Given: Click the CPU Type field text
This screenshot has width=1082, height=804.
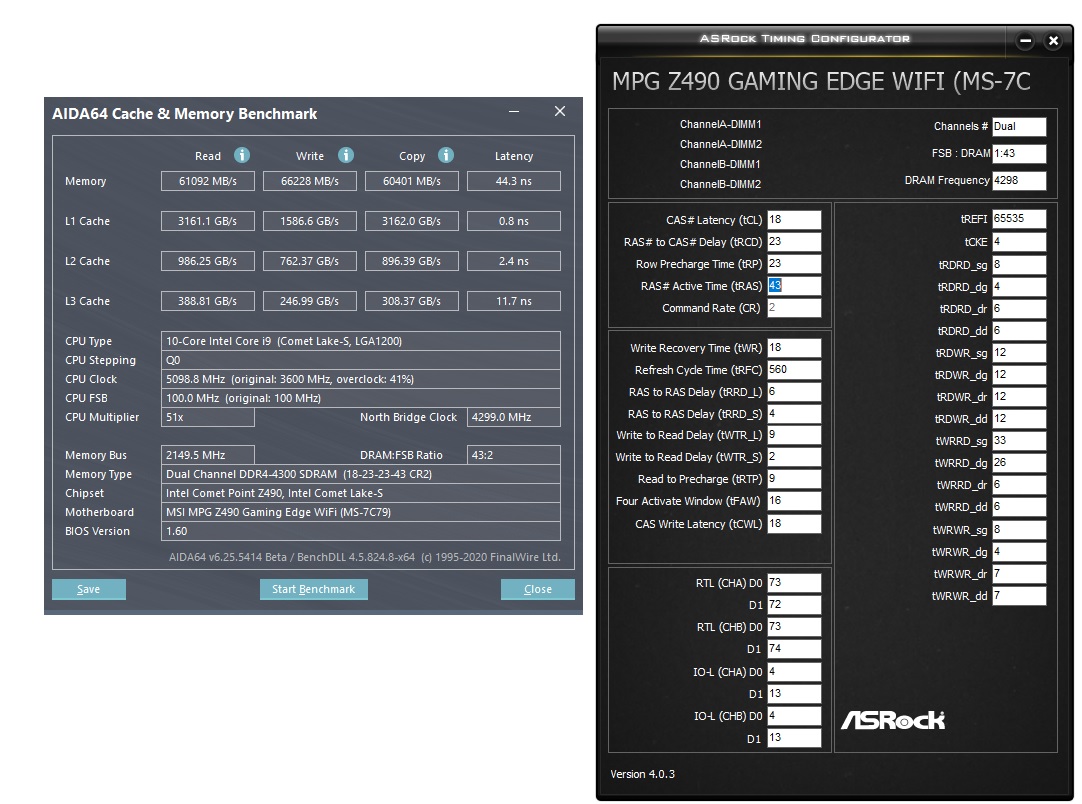Looking at the screenshot, I should [x=361, y=341].
